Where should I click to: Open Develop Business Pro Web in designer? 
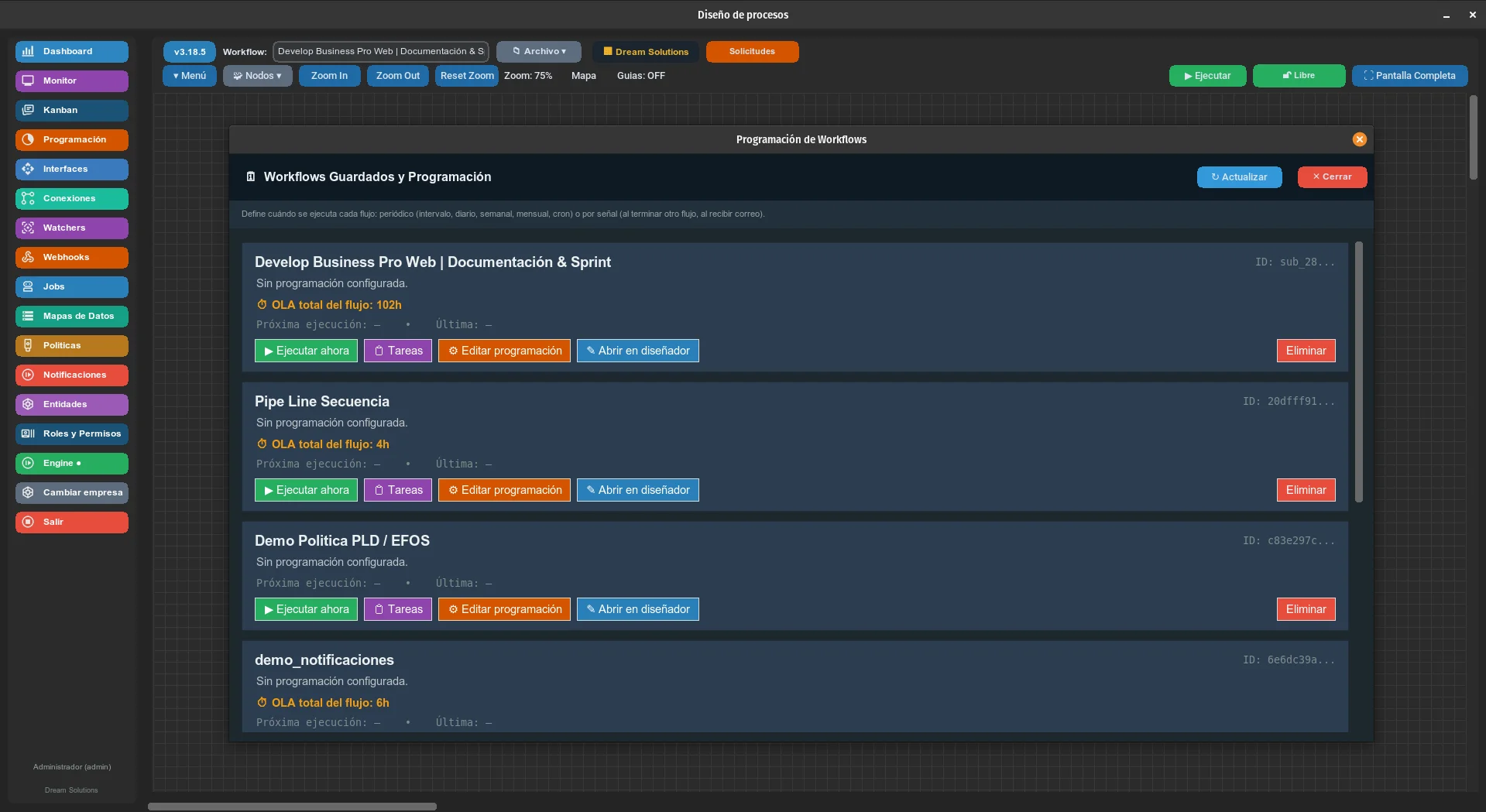[638, 351]
